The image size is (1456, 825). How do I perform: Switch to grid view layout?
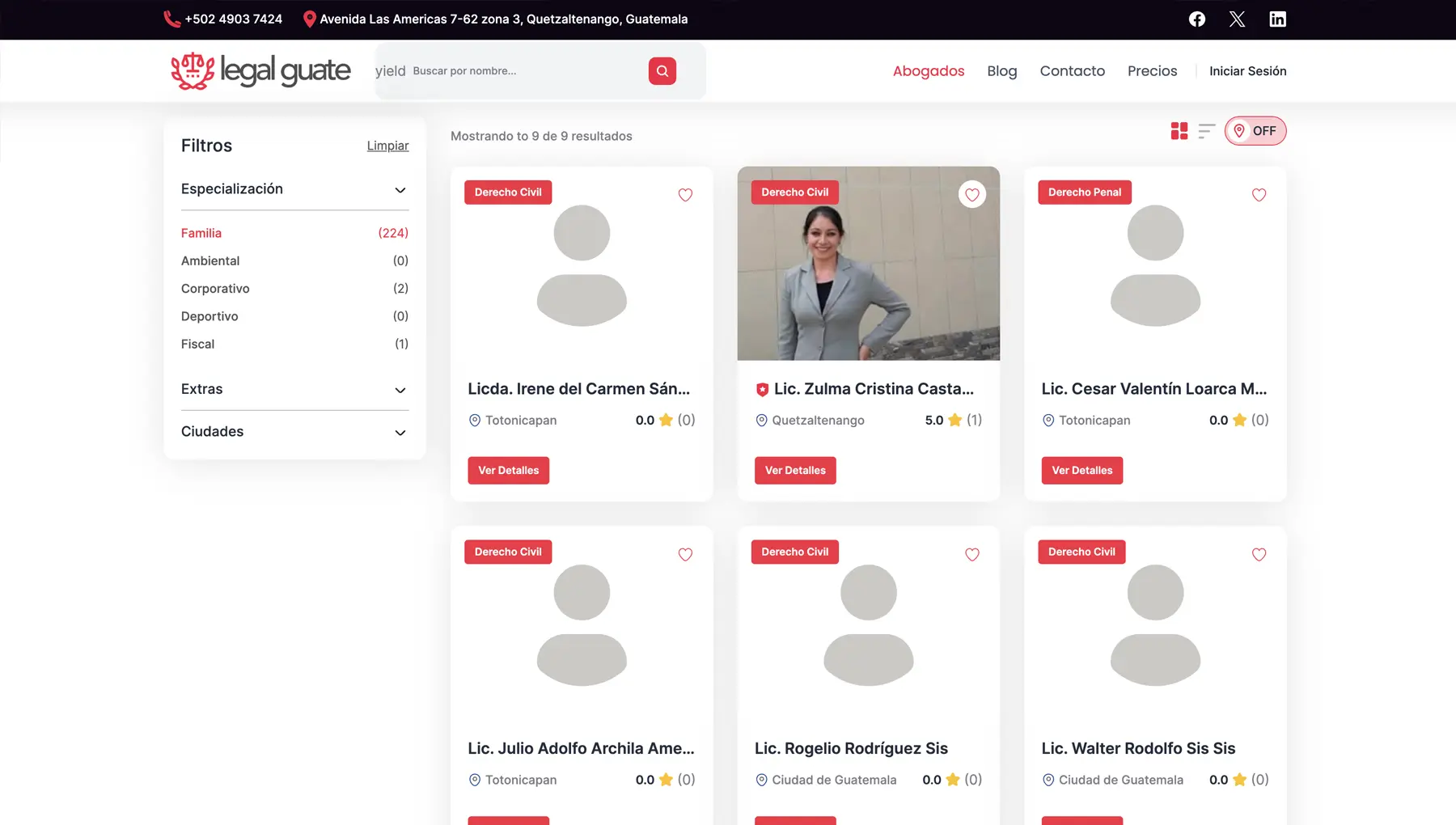click(x=1179, y=131)
